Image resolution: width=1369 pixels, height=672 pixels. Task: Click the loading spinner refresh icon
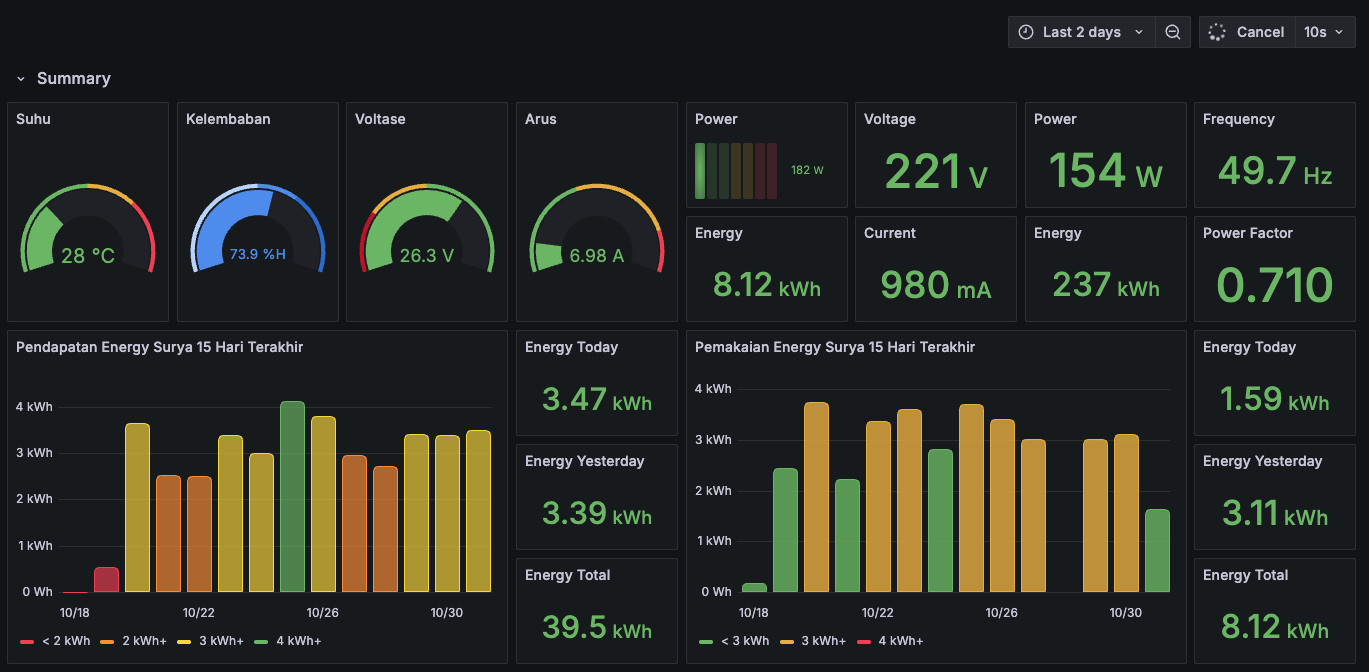[1216, 32]
